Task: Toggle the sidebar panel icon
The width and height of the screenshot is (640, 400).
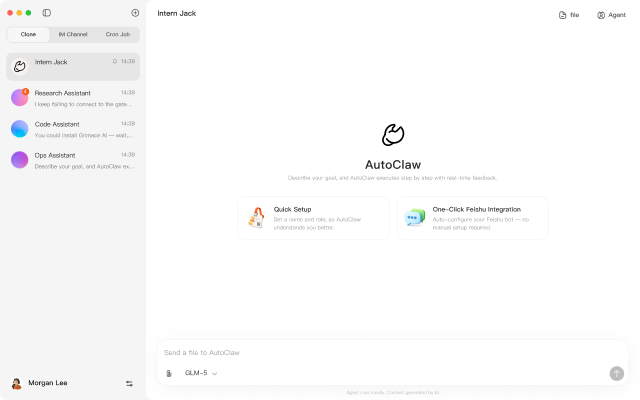Action: (x=47, y=13)
